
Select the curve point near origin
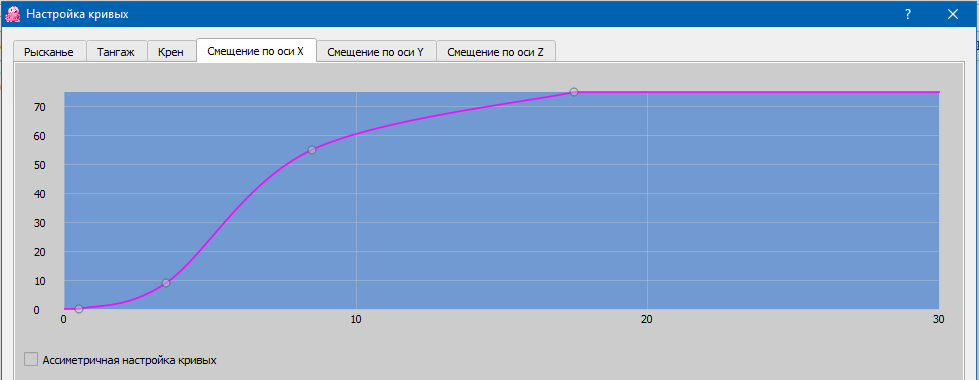pos(79,309)
